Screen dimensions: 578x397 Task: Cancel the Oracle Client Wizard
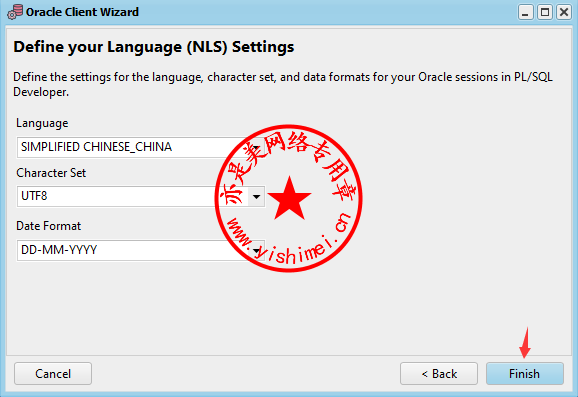click(x=53, y=373)
